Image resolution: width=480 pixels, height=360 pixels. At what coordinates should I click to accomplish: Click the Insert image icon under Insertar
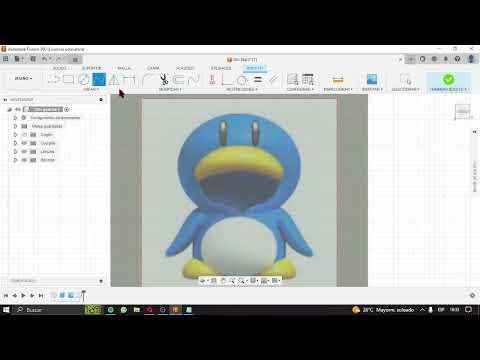[372, 79]
